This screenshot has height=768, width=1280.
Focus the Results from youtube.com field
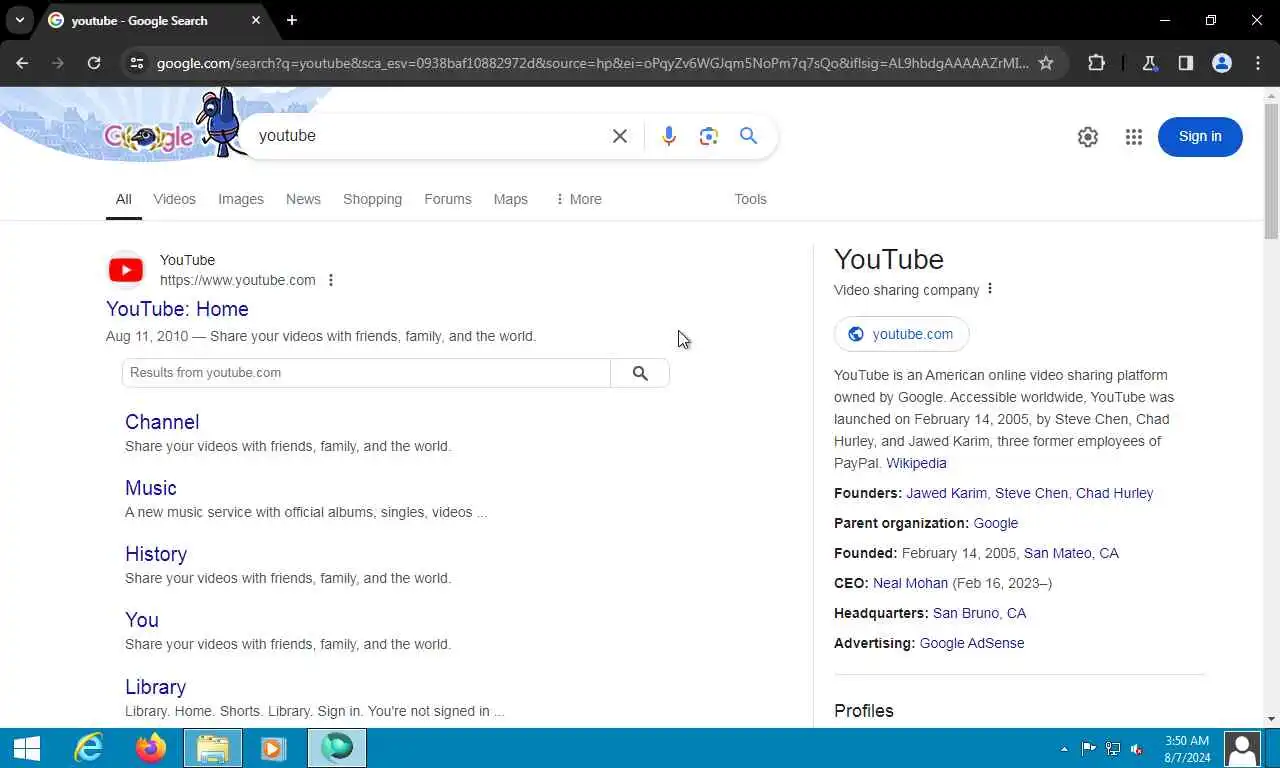tap(366, 373)
